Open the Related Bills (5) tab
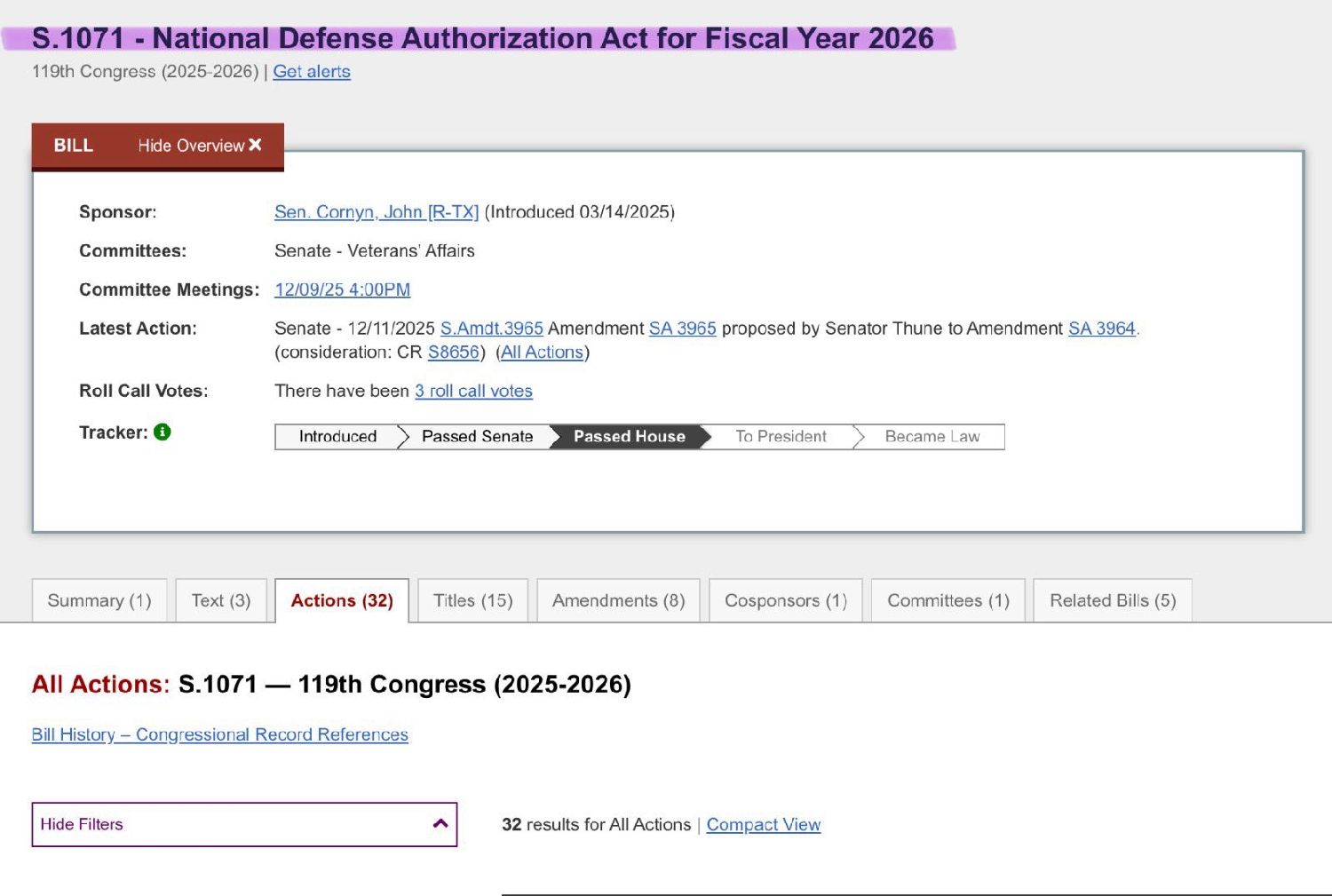This screenshot has width=1332, height=896. (x=1112, y=601)
